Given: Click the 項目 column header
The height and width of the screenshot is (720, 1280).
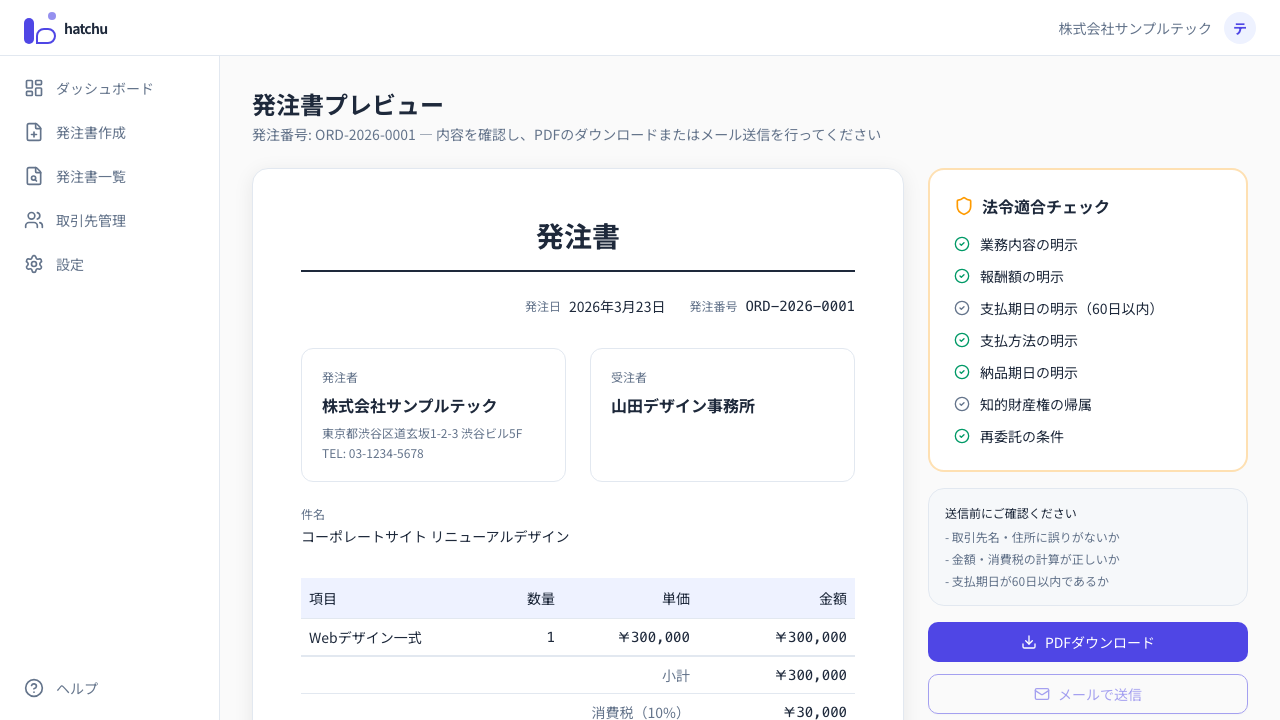Looking at the screenshot, I should [x=323, y=598].
